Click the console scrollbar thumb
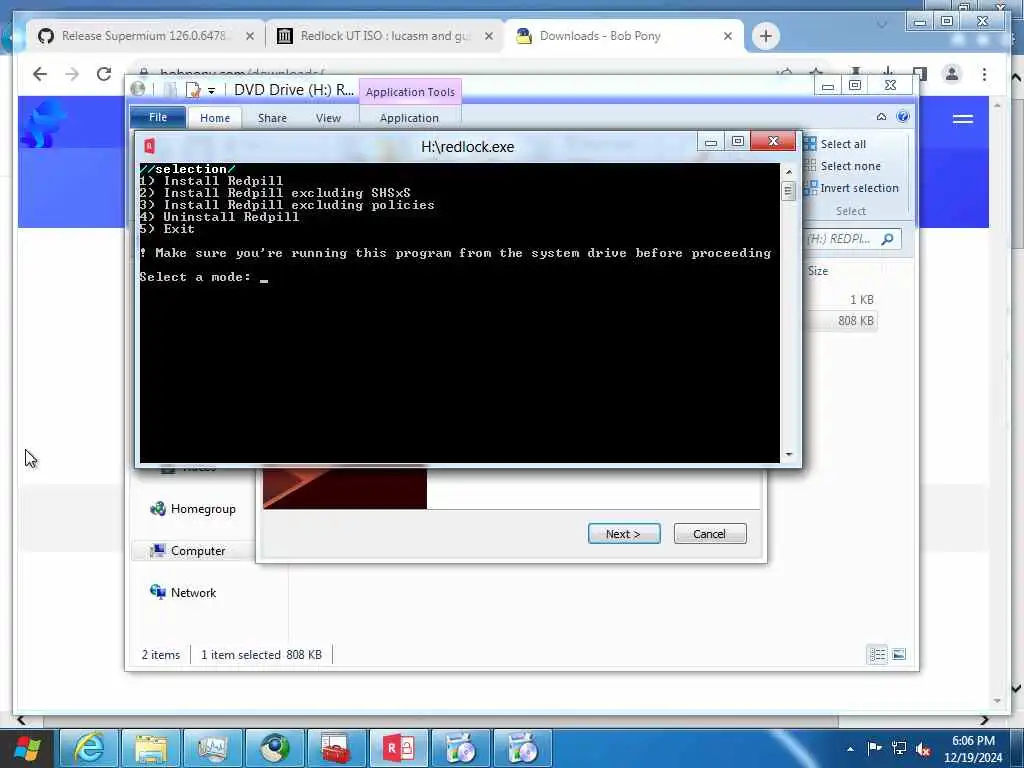Screen dimensions: 1024x768 click(788, 191)
